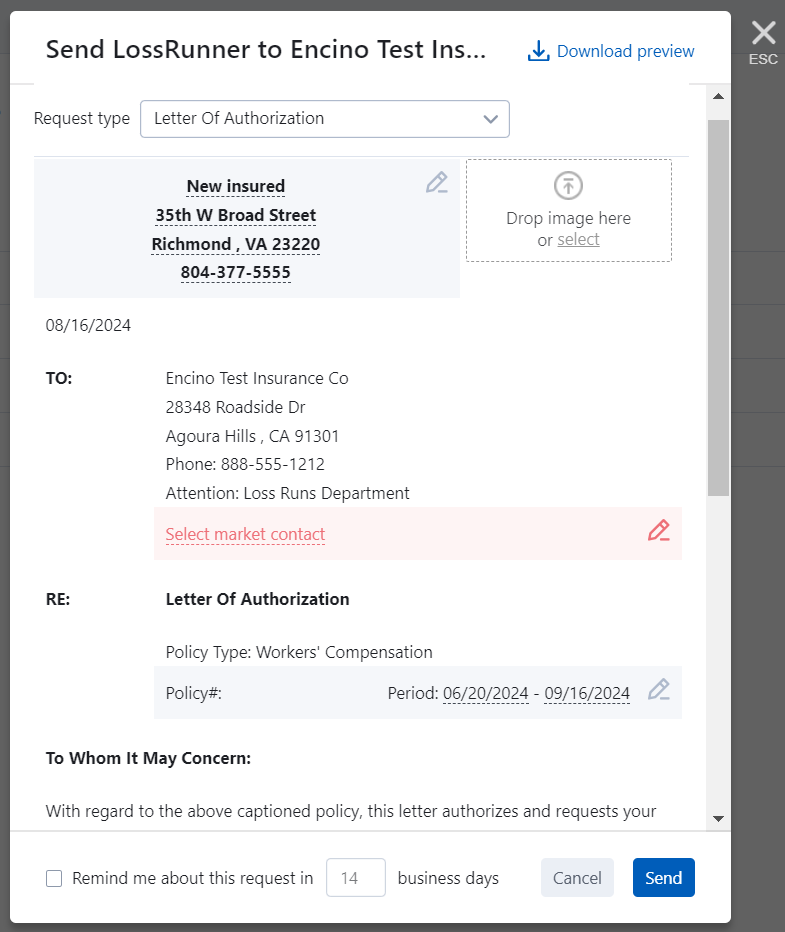Click the red pencil icon for market contact
Screen dimensions: 785x932
pyautogui.click(x=658, y=531)
